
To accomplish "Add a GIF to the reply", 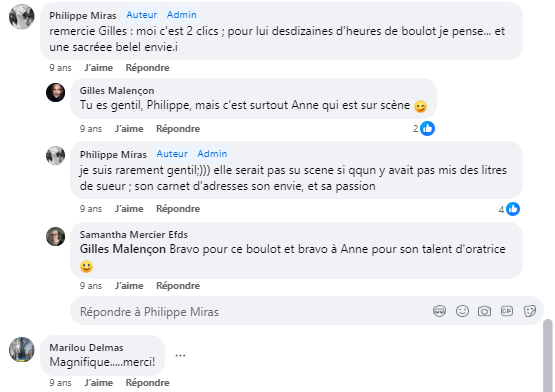I will click(507, 311).
